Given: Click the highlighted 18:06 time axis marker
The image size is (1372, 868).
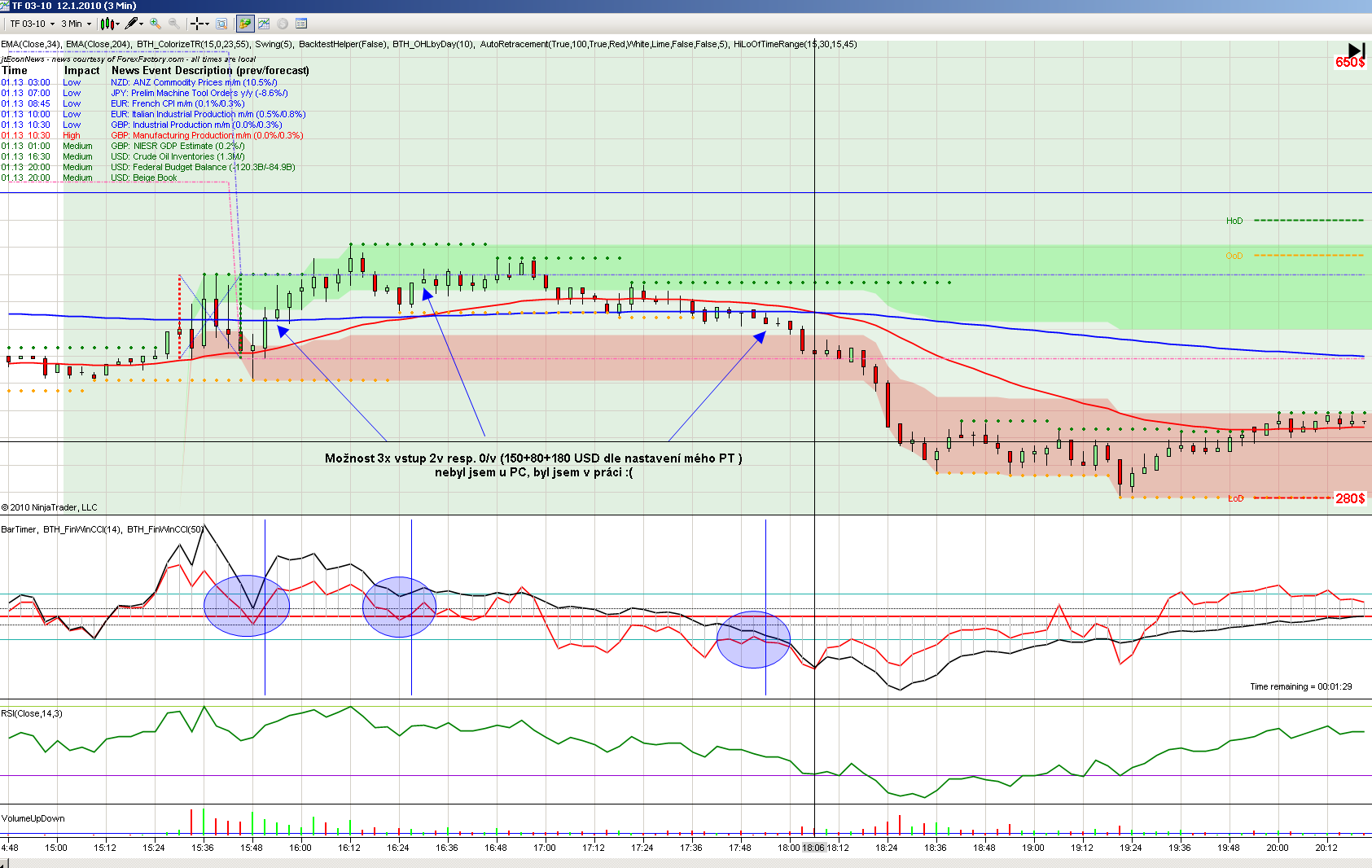Looking at the screenshot, I should 813,848.
